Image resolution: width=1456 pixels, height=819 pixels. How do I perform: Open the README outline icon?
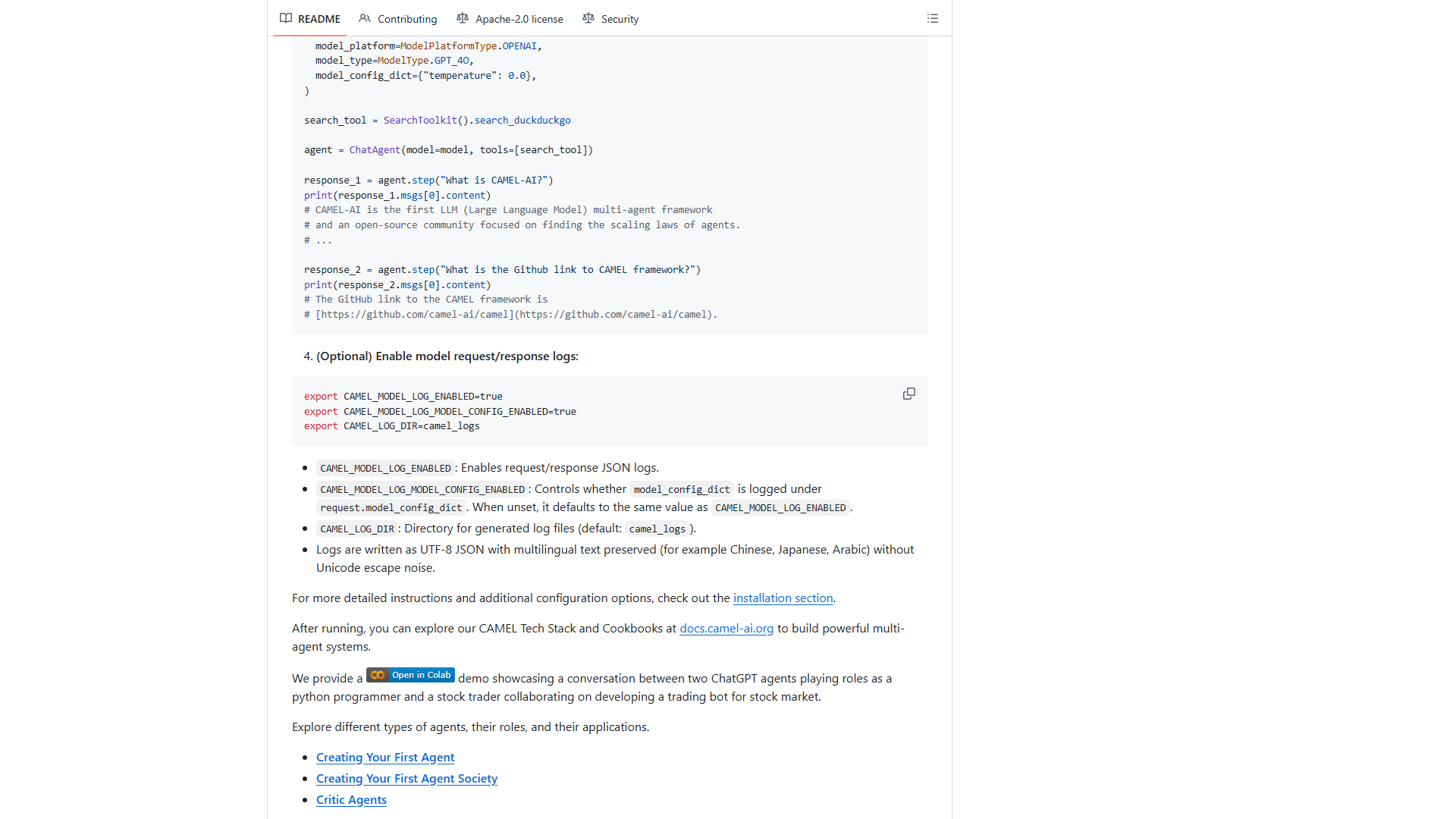(933, 18)
